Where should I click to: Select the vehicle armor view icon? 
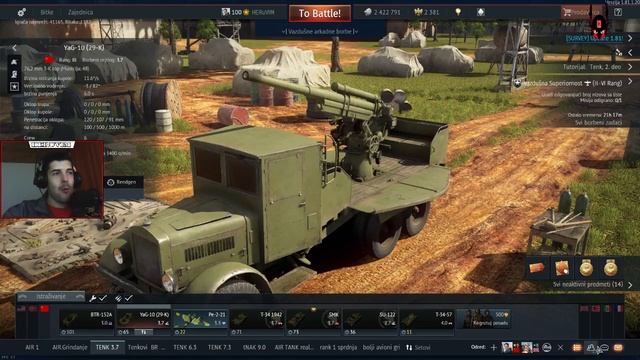(x=14, y=62)
